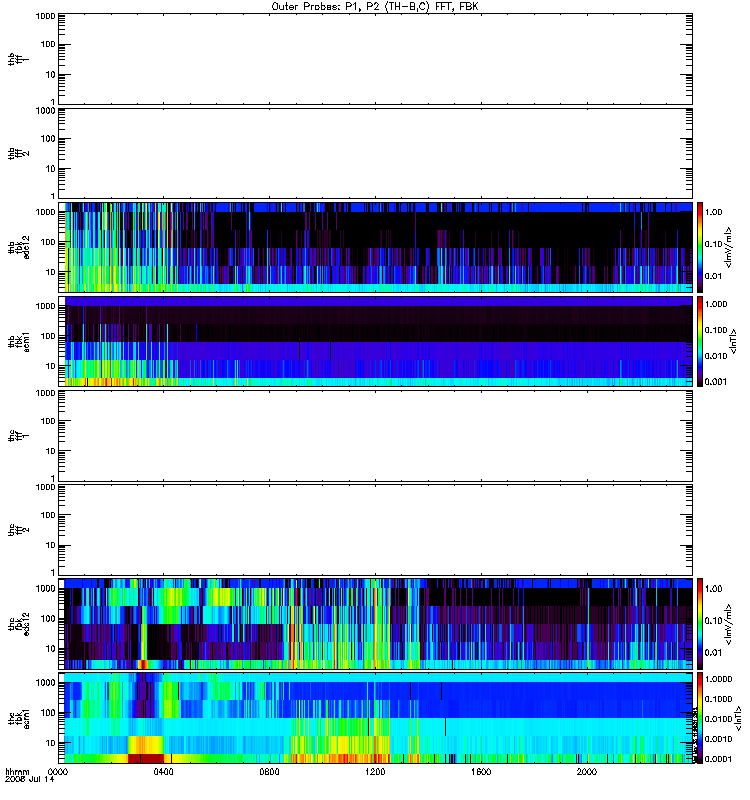Screen dimensions: 750x800
Task: Click the '<|nT|>' unit label of thc scm1 color bar
Action: pos(738,719)
